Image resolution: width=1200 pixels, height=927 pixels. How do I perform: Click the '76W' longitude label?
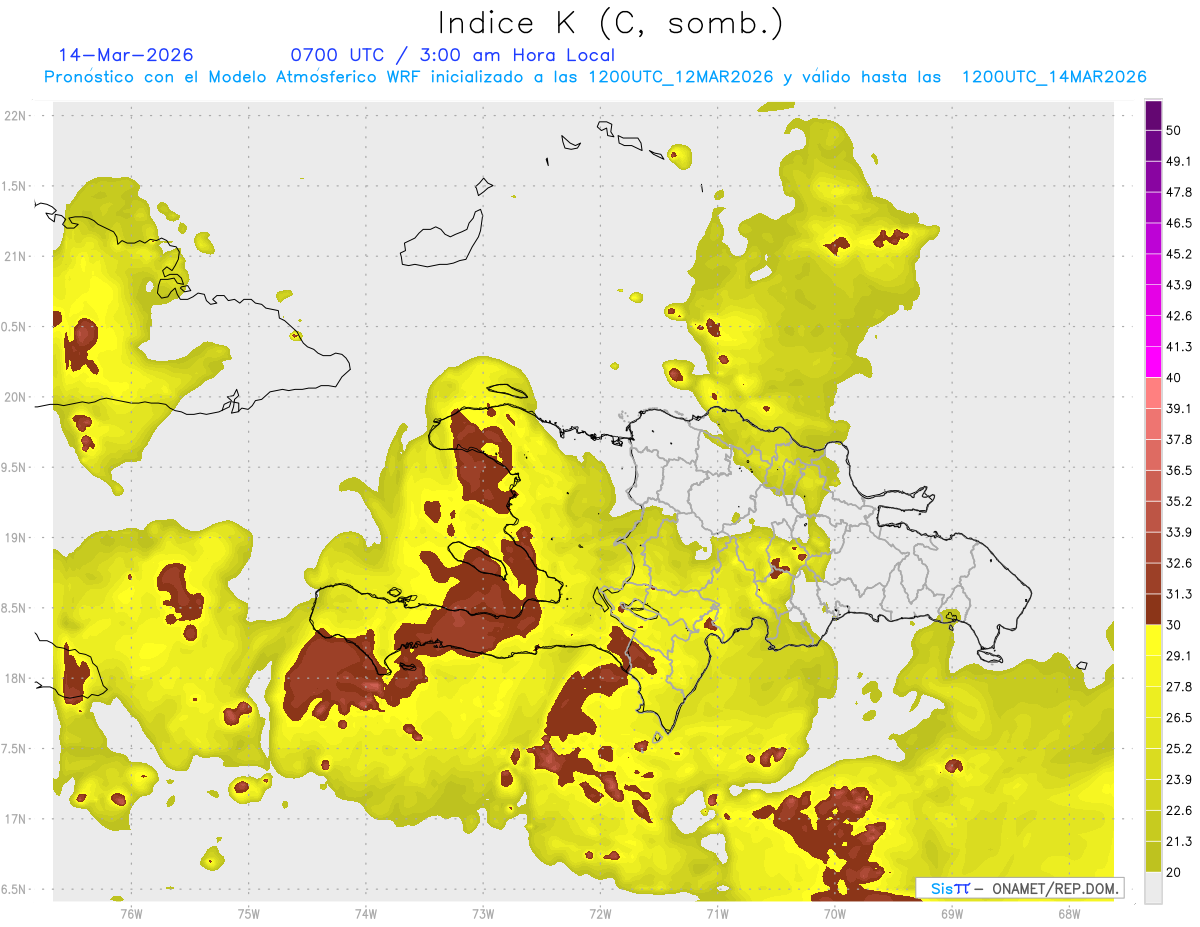(x=131, y=913)
